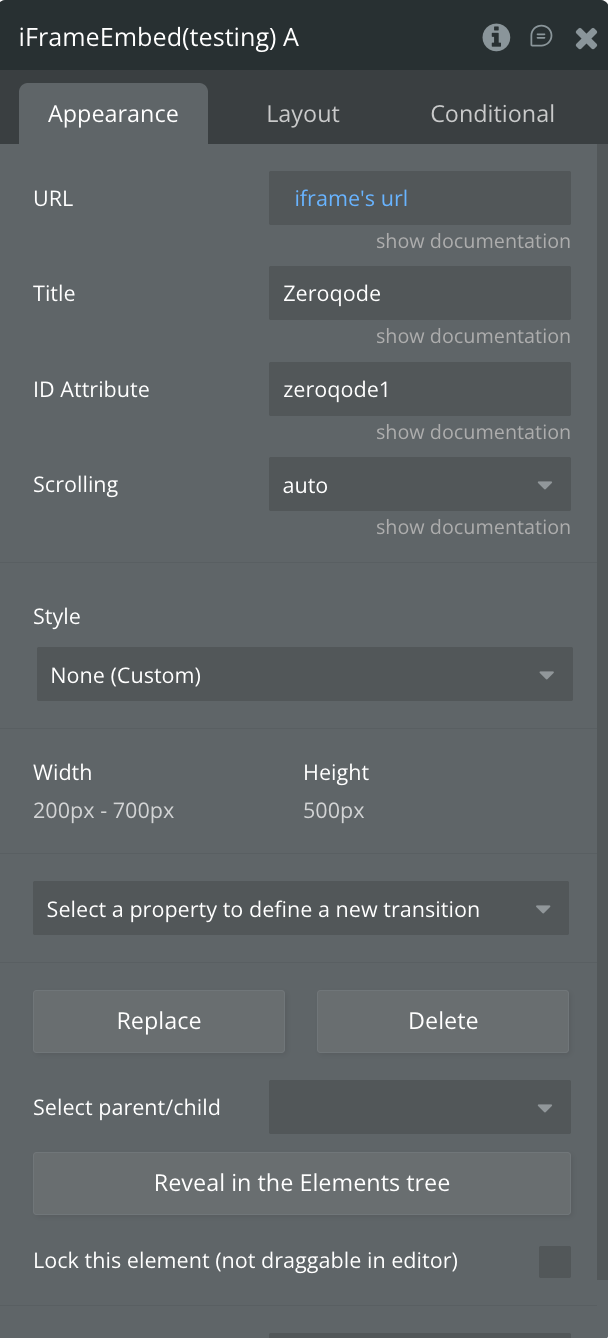Screen dimensions: 608x1338
Task: Open the Select parent/child dropdown
Action: pyautogui.click(x=419, y=1107)
